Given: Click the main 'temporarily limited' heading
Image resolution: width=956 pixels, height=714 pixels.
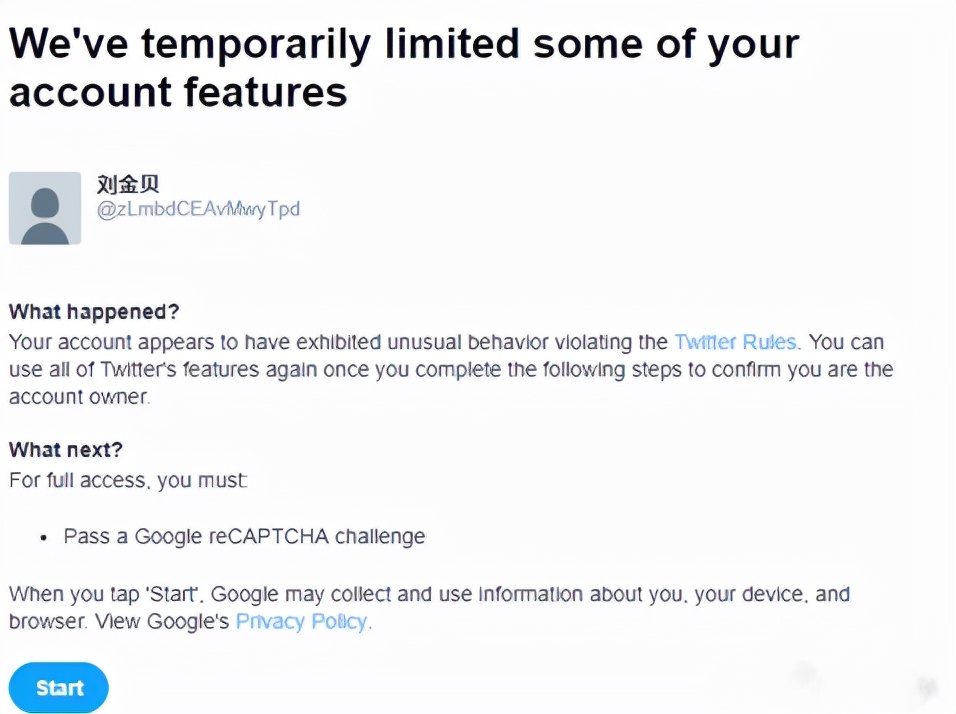Looking at the screenshot, I should (x=404, y=68).
